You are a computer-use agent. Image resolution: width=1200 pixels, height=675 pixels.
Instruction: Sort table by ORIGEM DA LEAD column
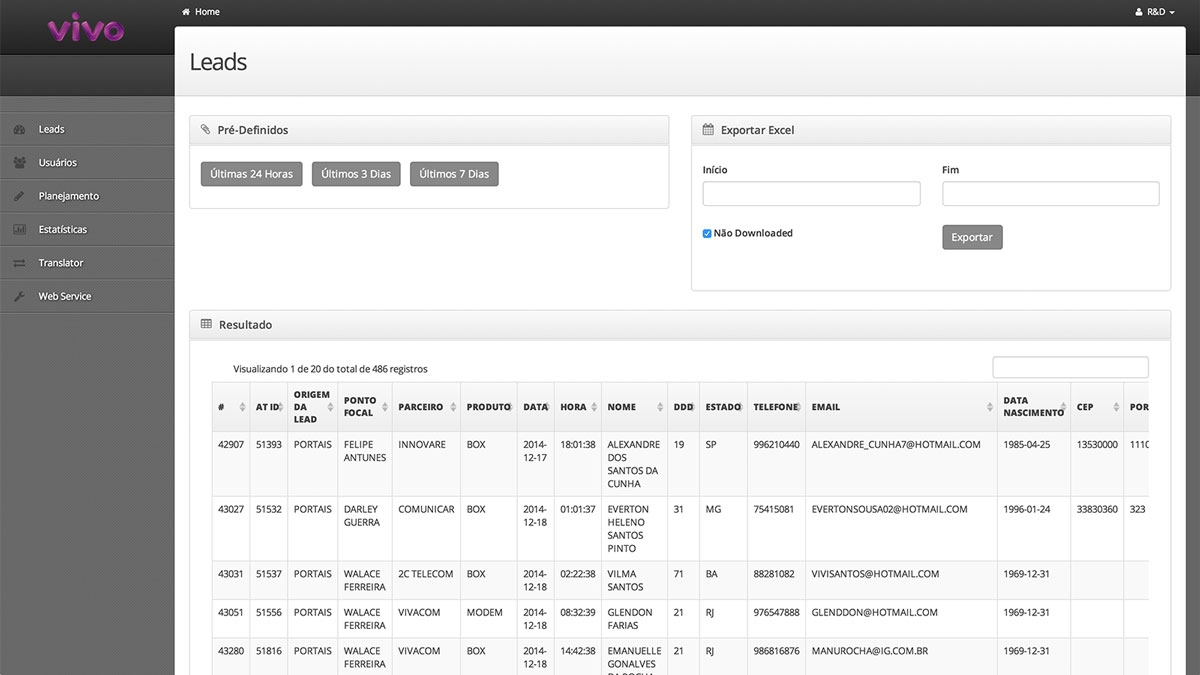pos(312,407)
